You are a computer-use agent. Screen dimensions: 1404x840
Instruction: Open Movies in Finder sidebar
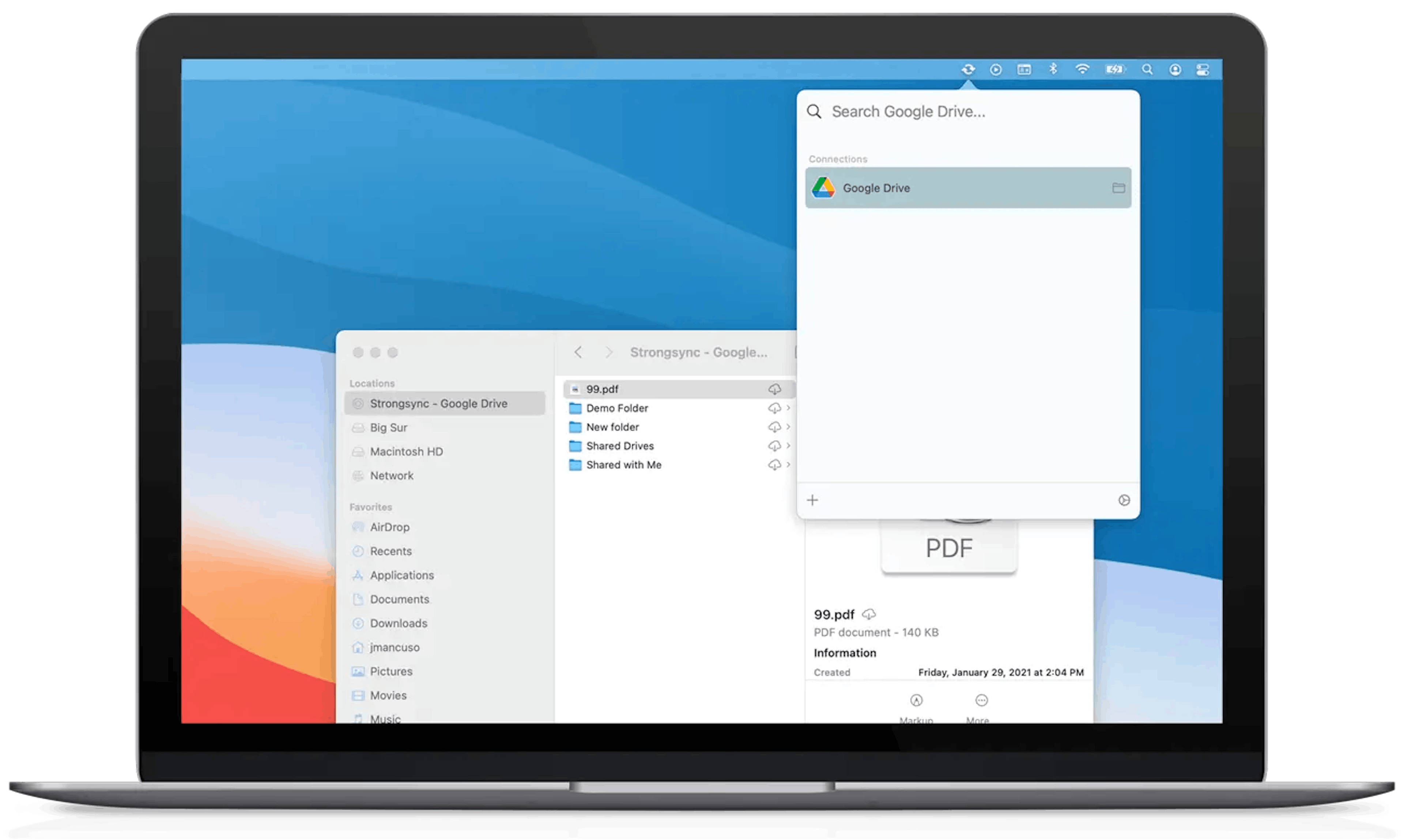pyautogui.click(x=444, y=695)
